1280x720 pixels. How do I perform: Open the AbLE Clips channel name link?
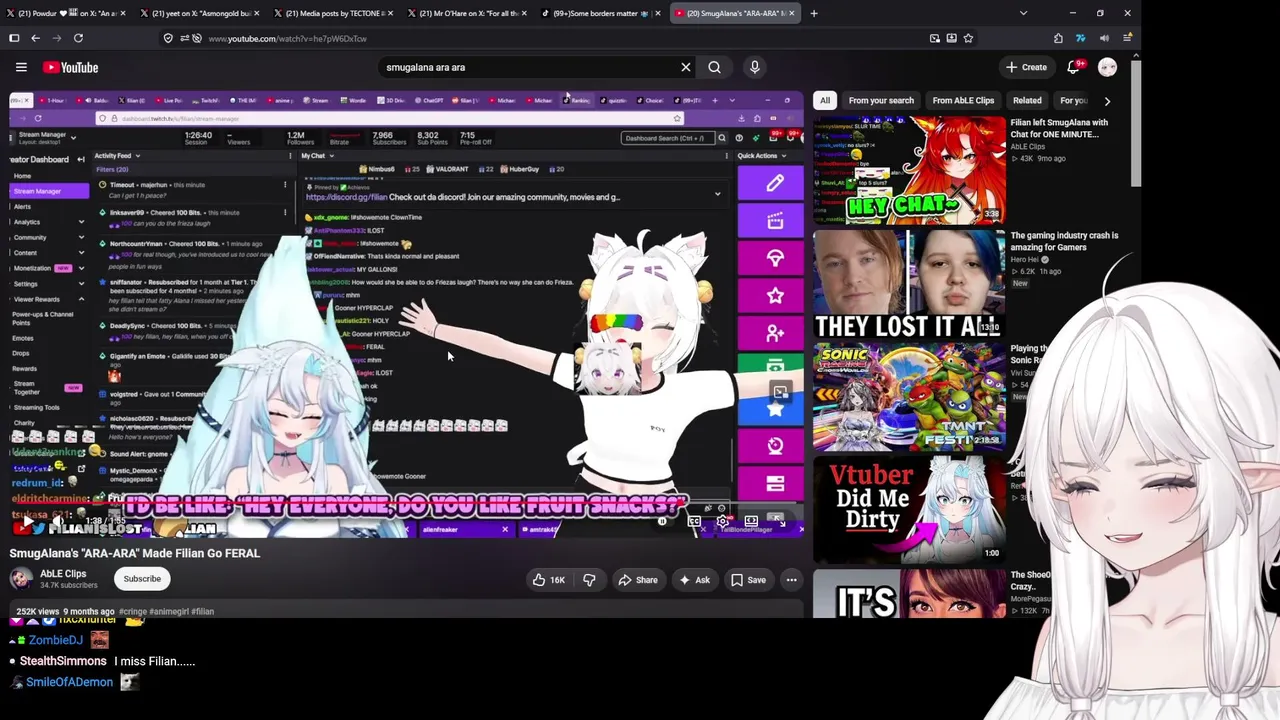63,574
